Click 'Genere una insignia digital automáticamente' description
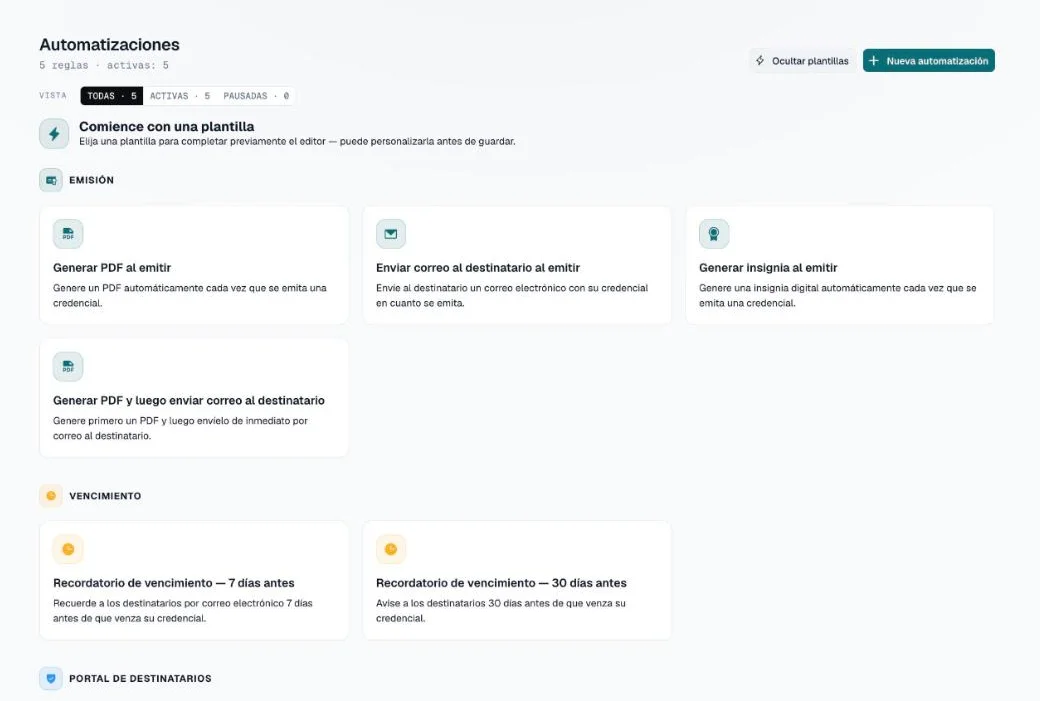Image resolution: width=1040 pixels, height=701 pixels. point(838,295)
